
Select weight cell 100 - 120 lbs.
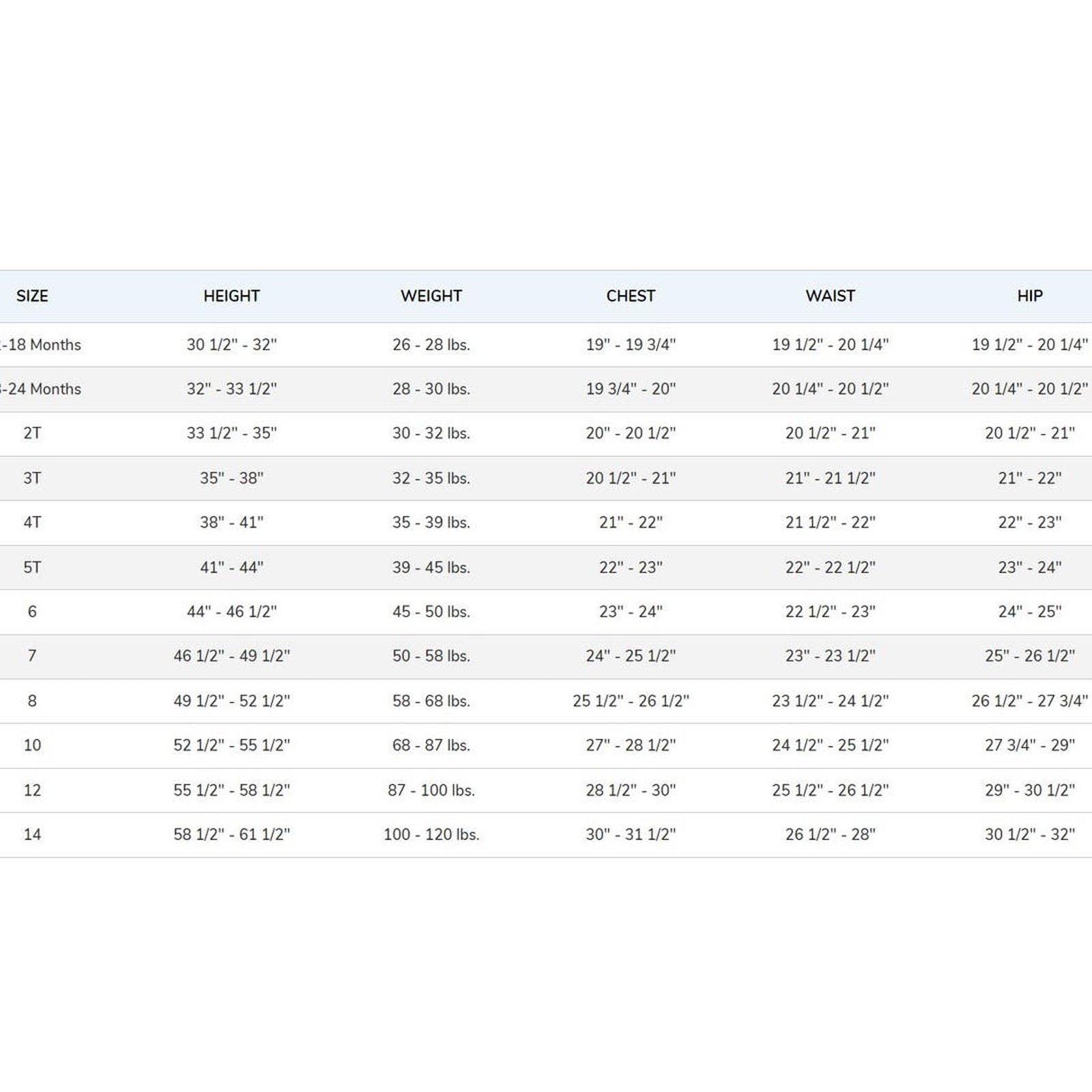pos(431,834)
